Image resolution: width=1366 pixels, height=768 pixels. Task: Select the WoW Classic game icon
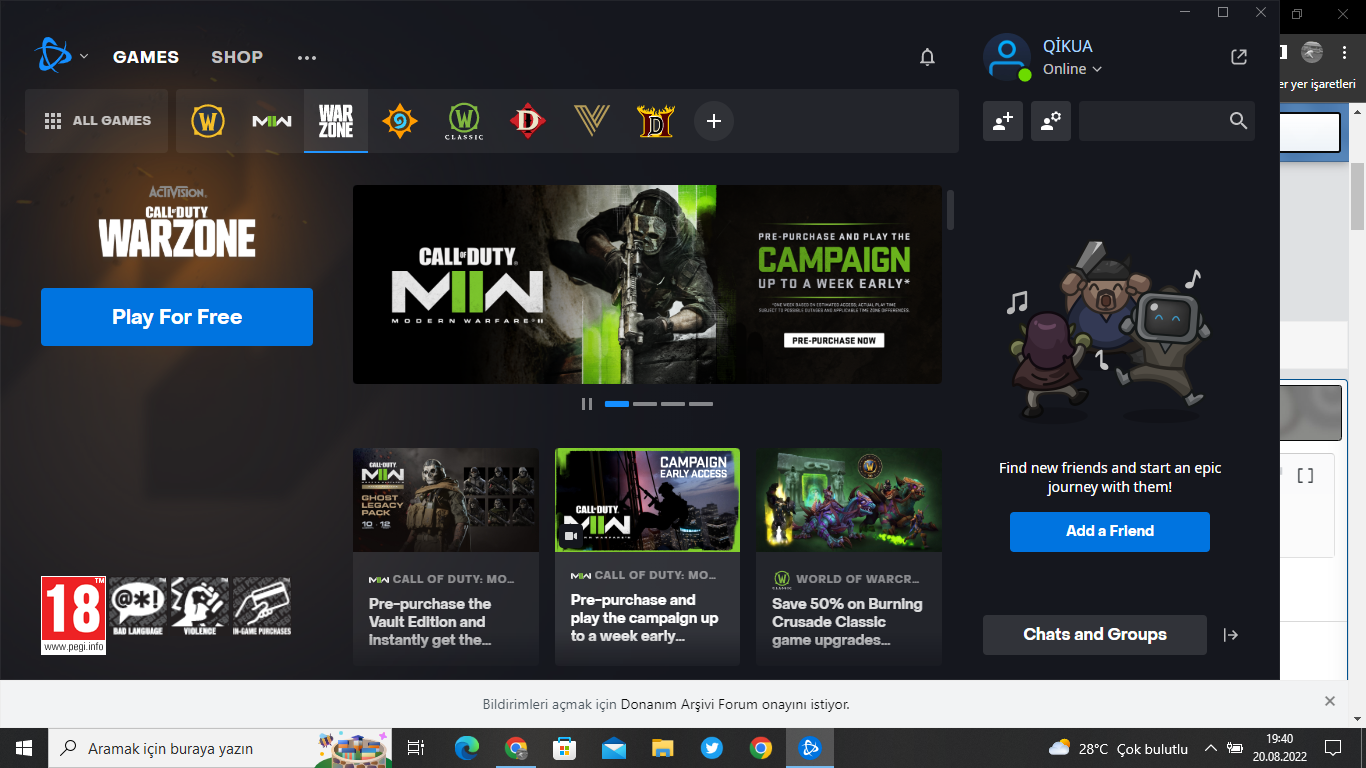pos(464,121)
